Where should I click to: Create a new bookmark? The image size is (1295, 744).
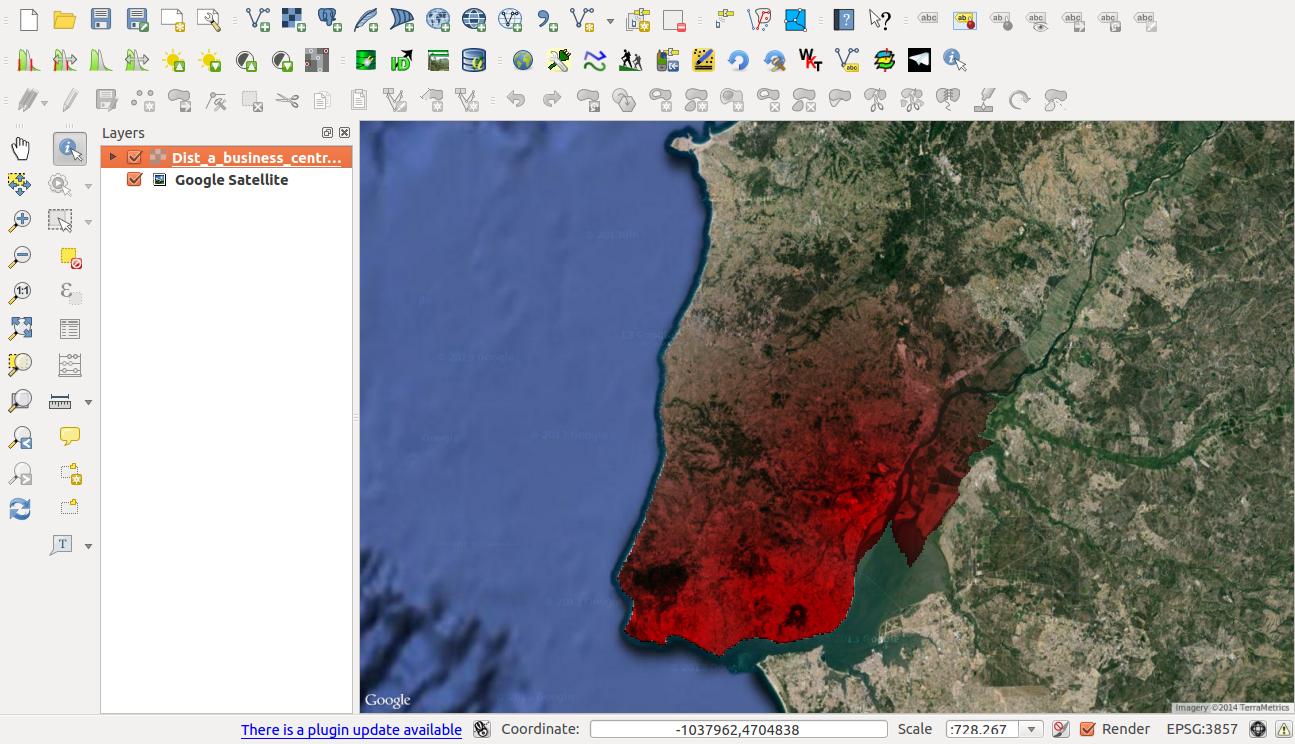(70, 473)
